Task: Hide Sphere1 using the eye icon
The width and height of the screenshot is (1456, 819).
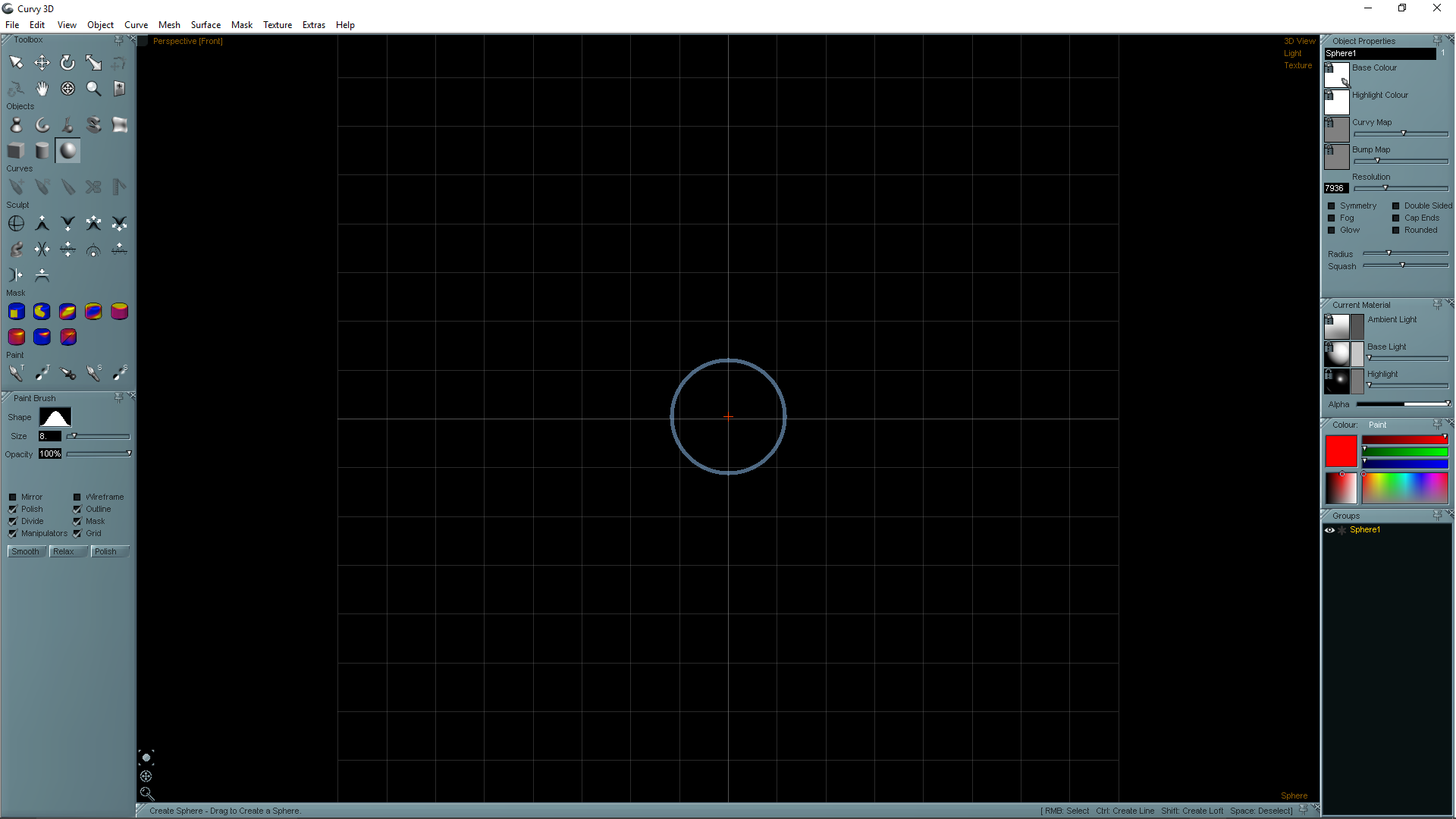Action: 1329,530
